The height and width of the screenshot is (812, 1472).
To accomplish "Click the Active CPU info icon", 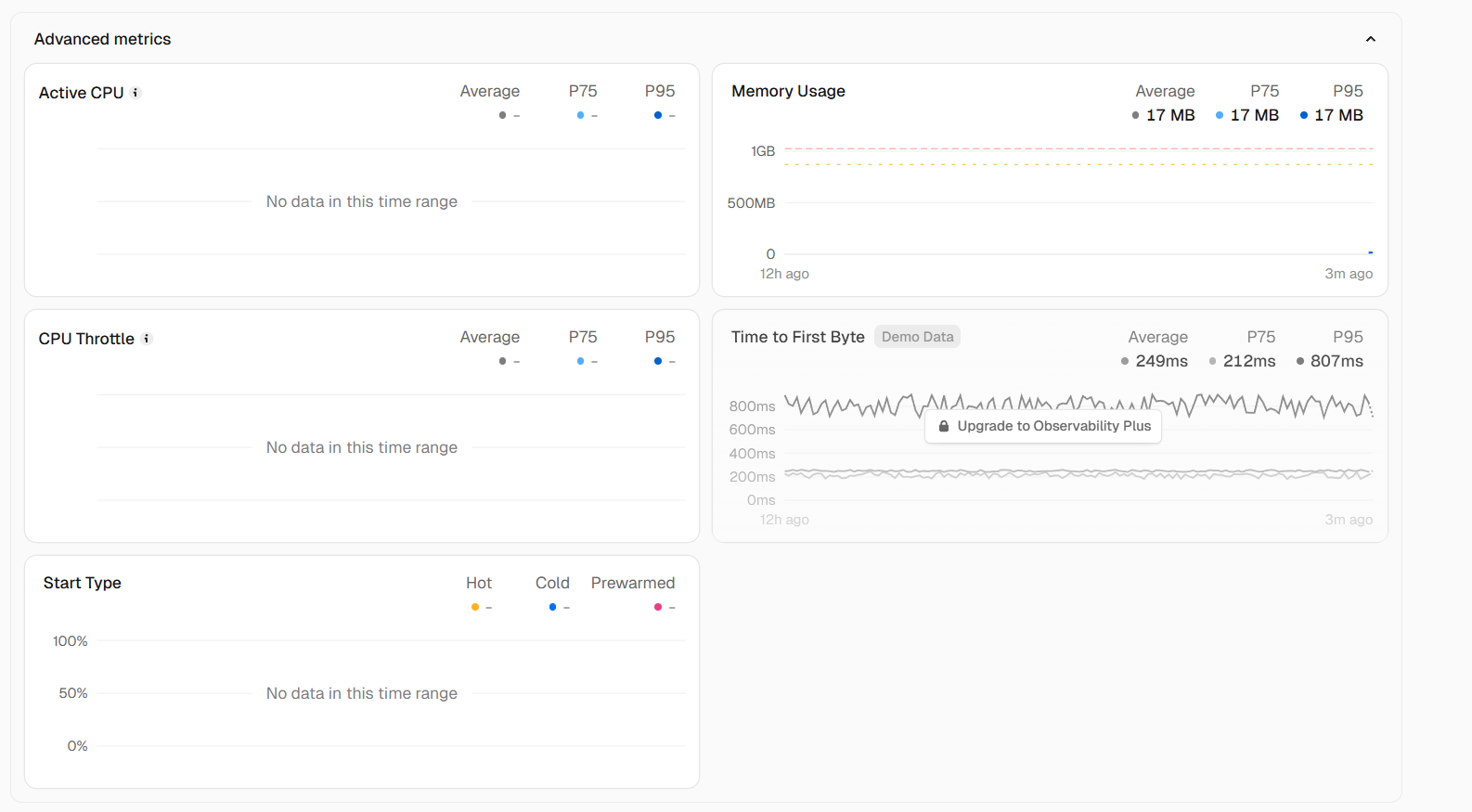I will tap(136, 93).
